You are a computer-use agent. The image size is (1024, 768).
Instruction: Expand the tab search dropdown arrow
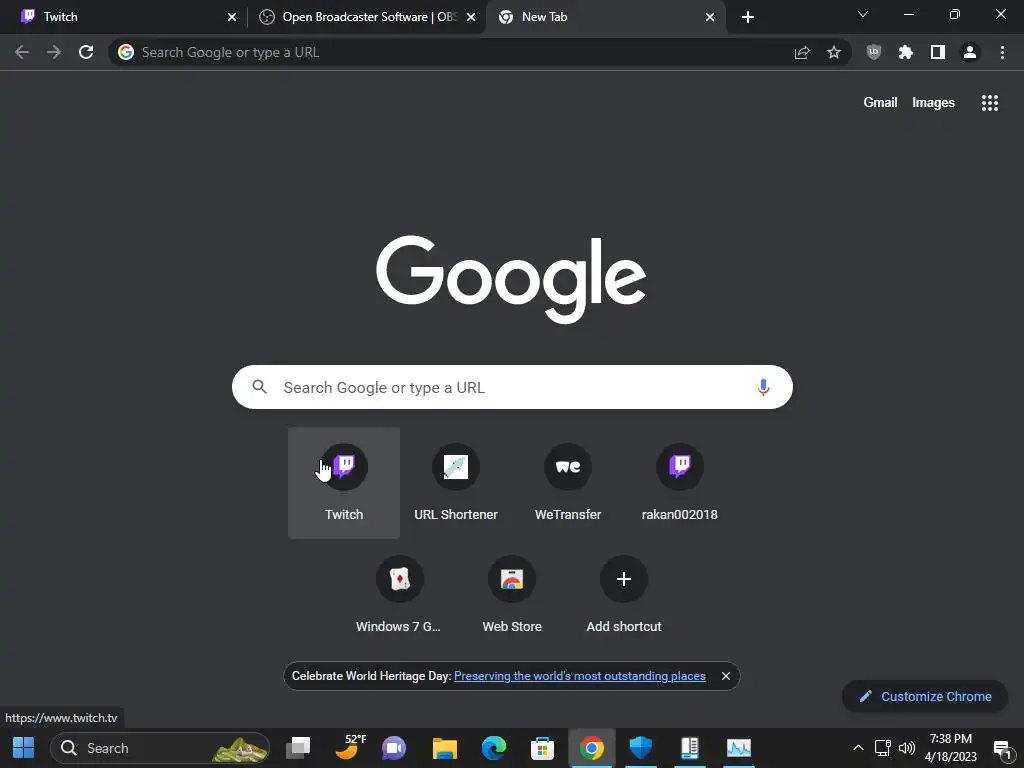click(x=863, y=14)
